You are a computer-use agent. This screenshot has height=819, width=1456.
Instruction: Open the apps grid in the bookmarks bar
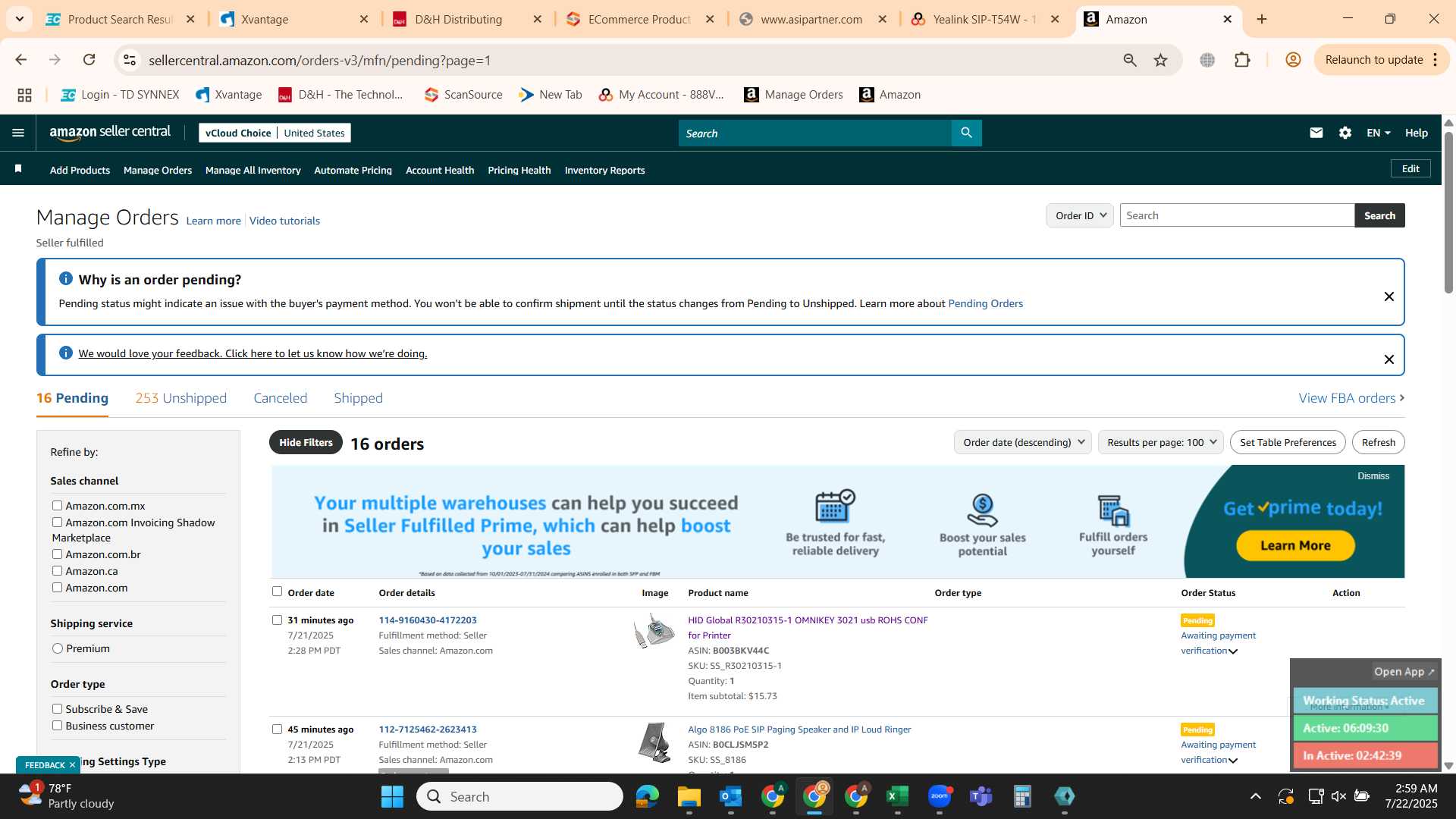(x=24, y=95)
